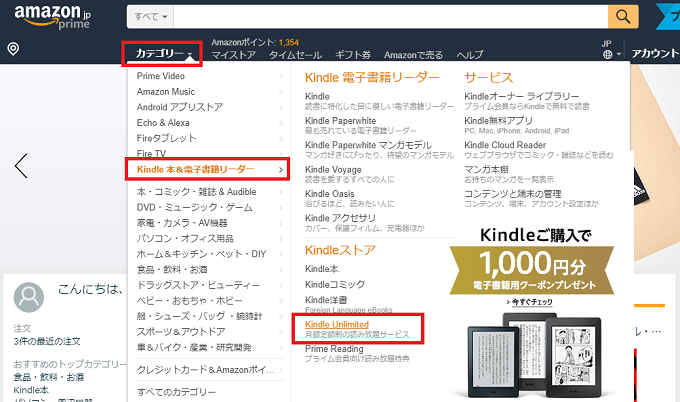
Task: Click 今すぐチェック coupon link
Action: (530, 302)
